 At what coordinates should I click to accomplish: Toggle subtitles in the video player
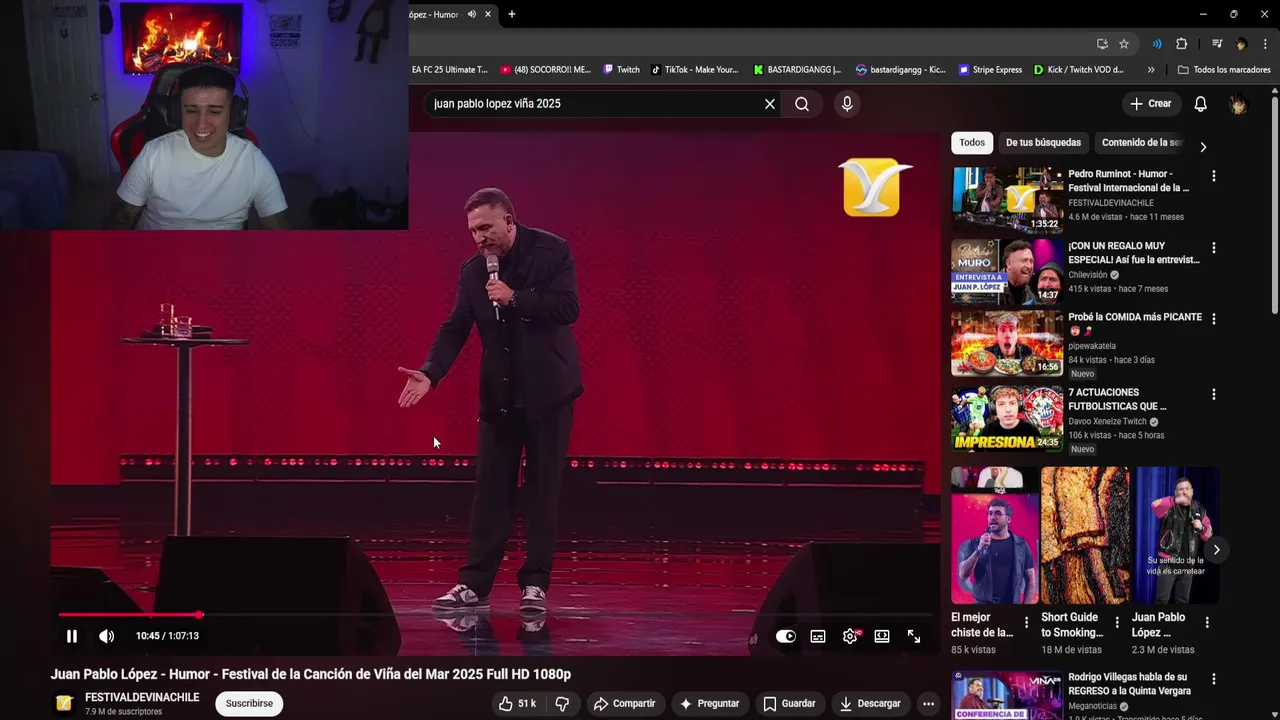[x=818, y=636]
